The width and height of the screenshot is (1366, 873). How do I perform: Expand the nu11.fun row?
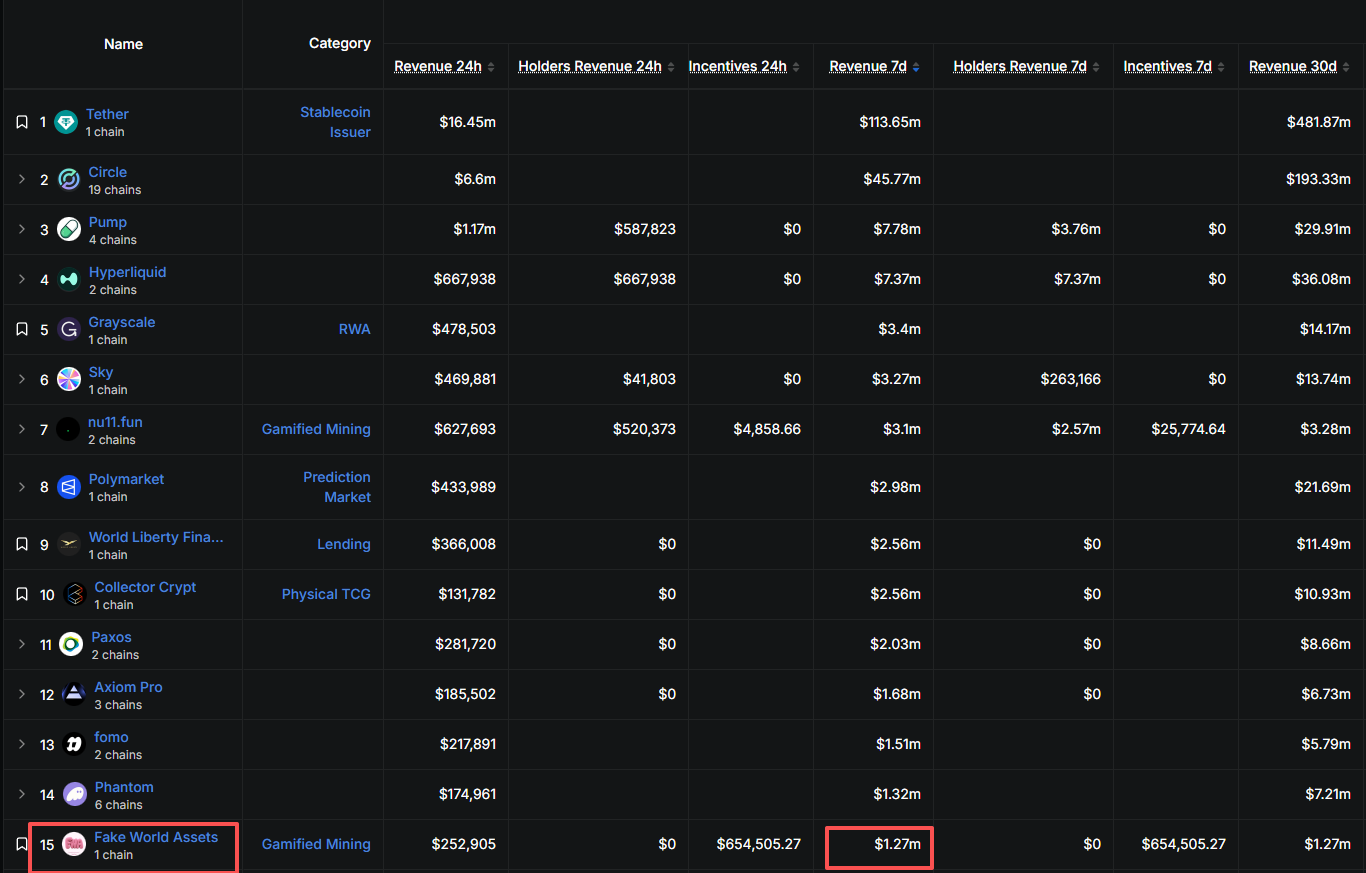pos(22,430)
